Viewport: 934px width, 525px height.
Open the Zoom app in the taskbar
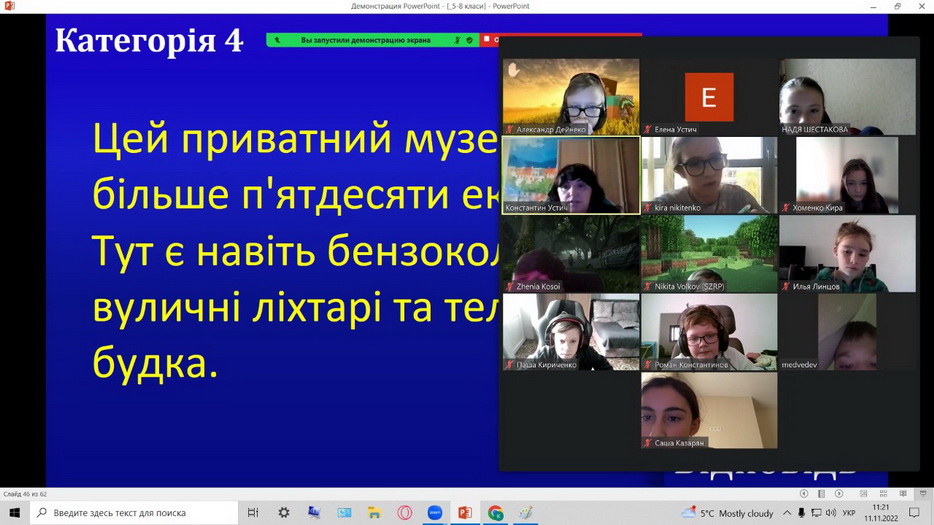(x=435, y=513)
